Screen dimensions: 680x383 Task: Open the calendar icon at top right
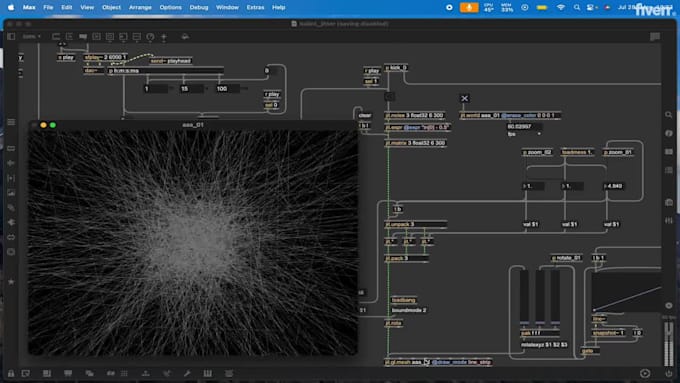[655, 36]
